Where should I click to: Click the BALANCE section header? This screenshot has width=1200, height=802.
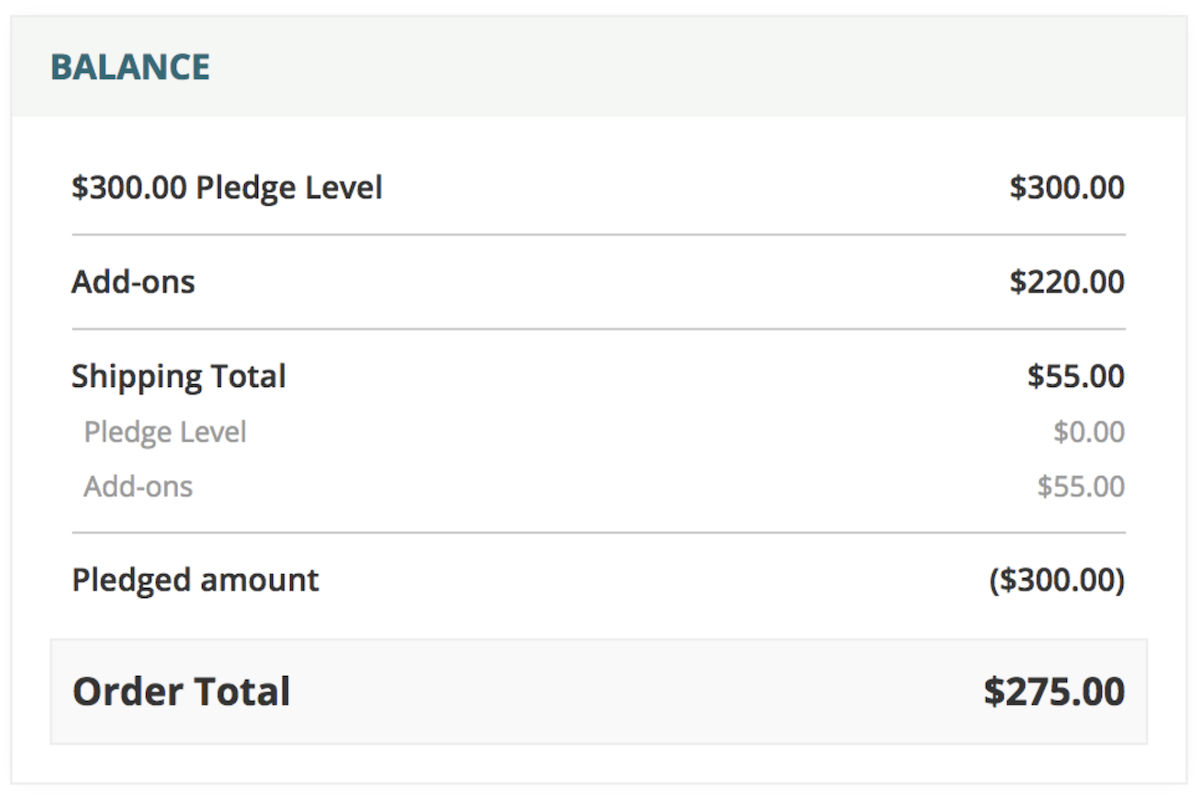(x=130, y=67)
